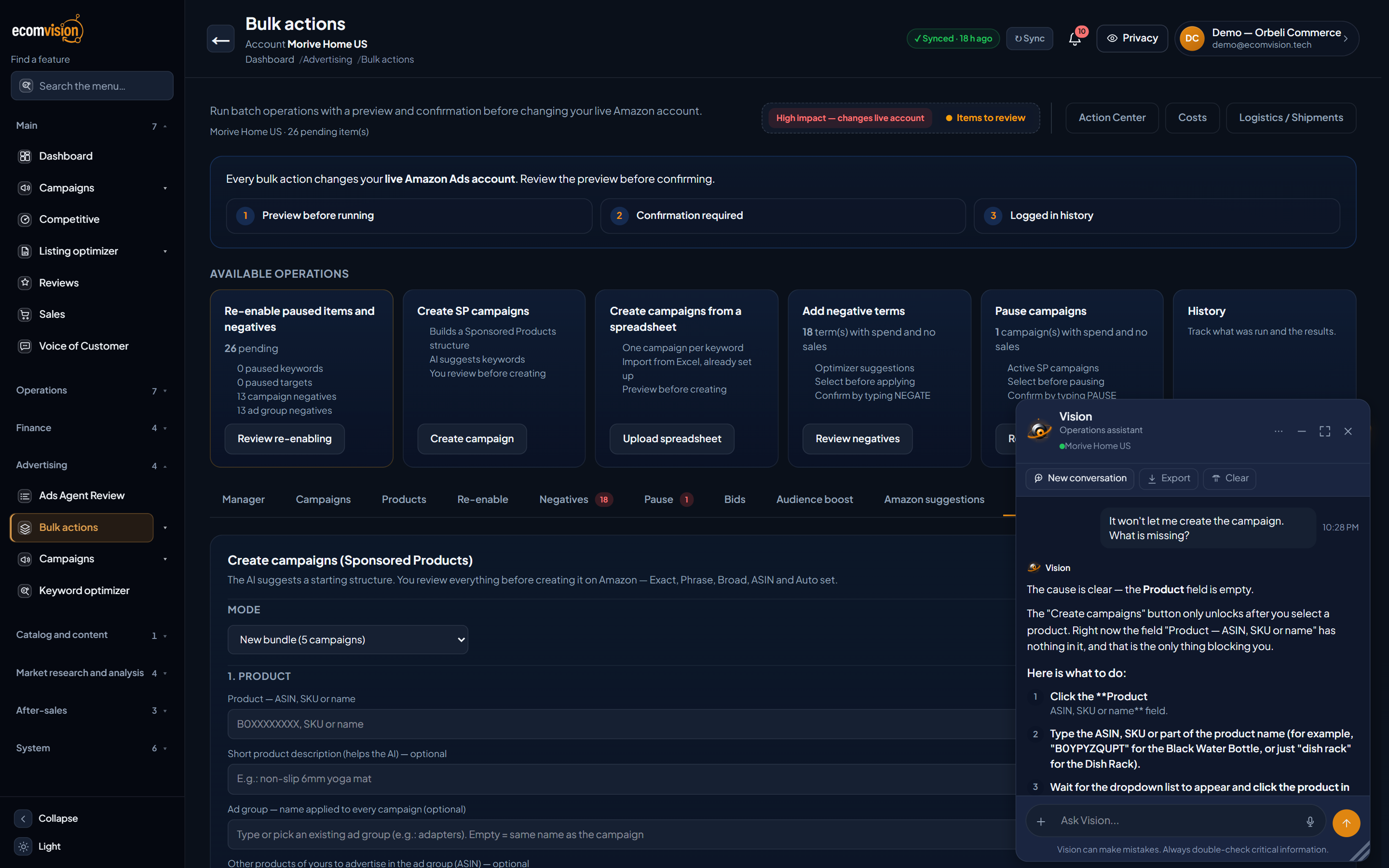Click the Collapse sidebar chevron icon
The width and height of the screenshot is (1389, 868).
tap(23, 818)
